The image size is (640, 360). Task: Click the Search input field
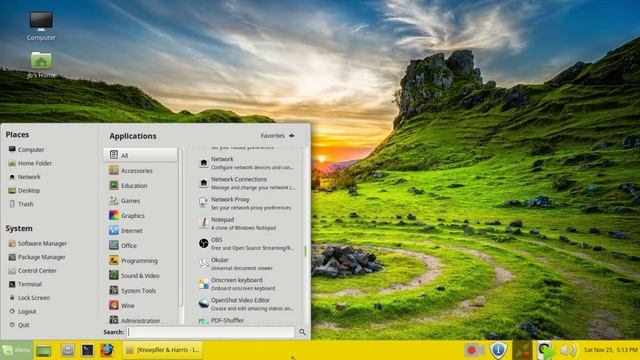[x=211, y=332]
